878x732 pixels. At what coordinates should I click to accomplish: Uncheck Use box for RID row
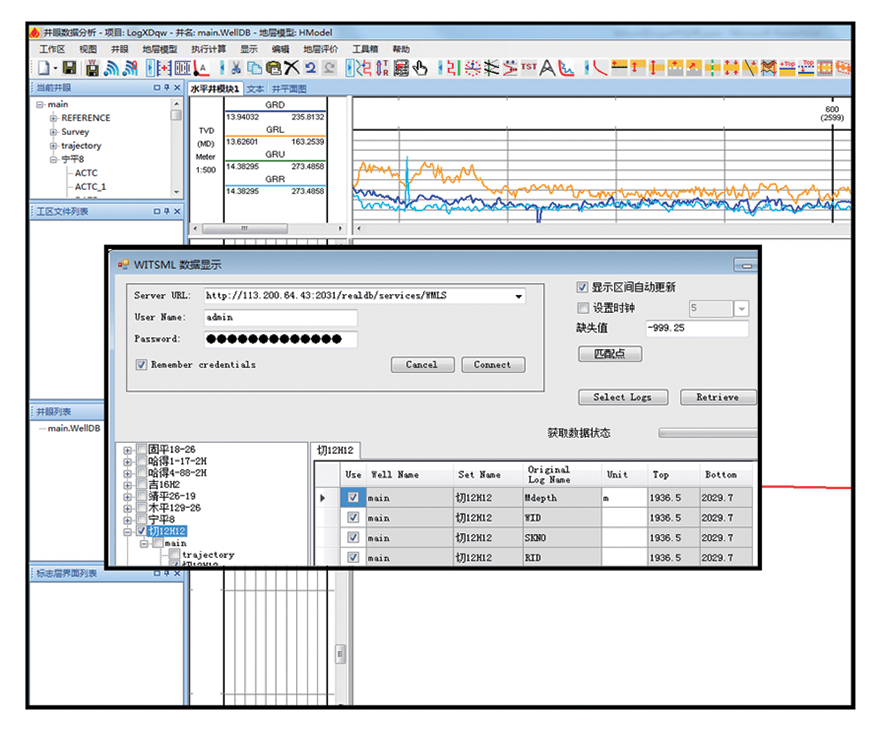pyautogui.click(x=353, y=557)
